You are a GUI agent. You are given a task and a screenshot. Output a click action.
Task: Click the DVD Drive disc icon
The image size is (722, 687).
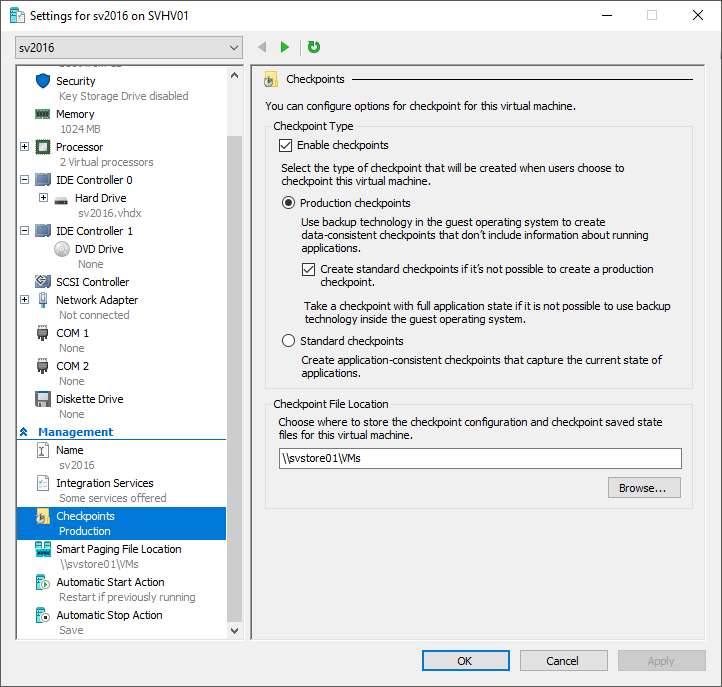[x=62, y=249]
